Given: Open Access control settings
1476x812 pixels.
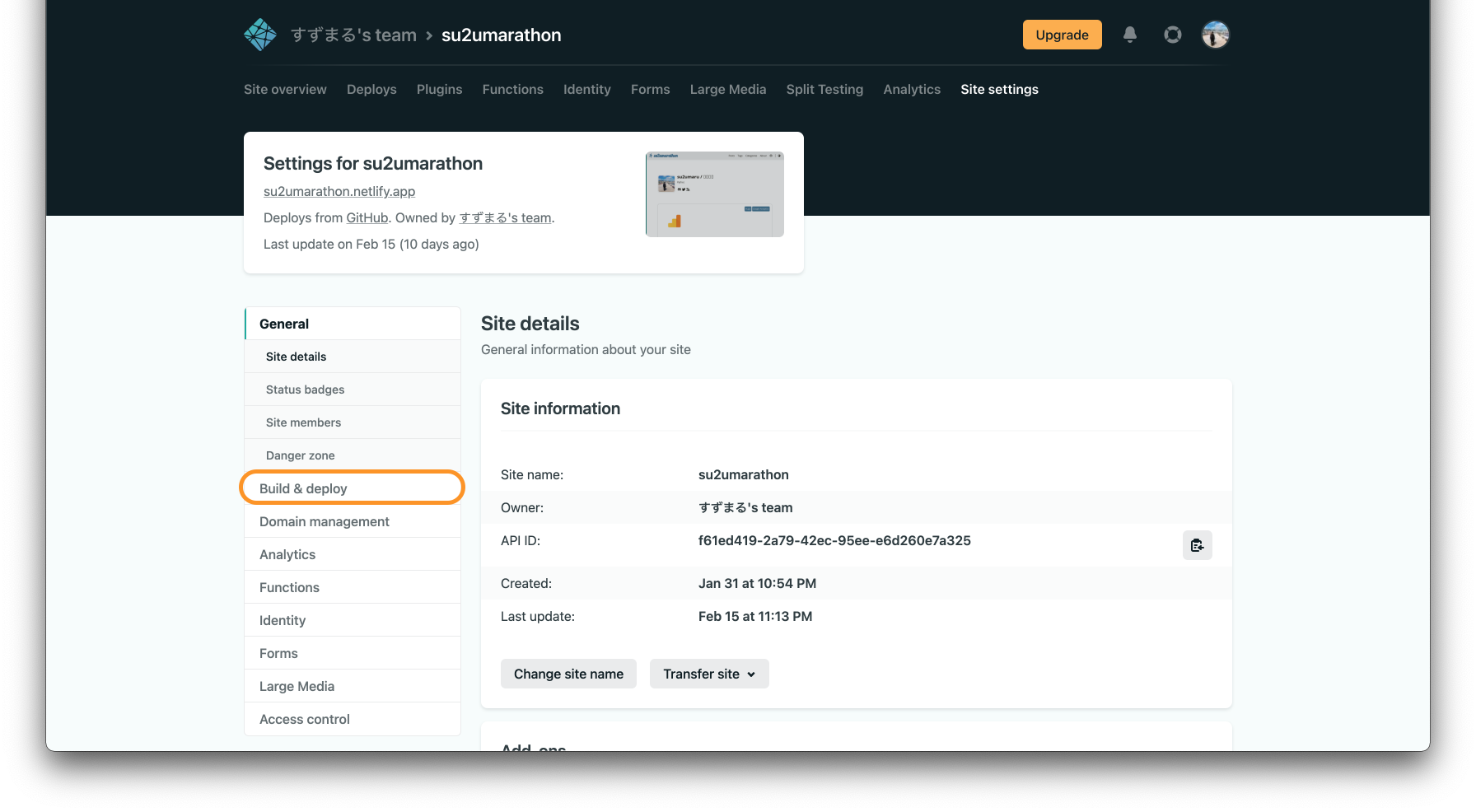Looking at the screenshot, I should click(353, 719).
